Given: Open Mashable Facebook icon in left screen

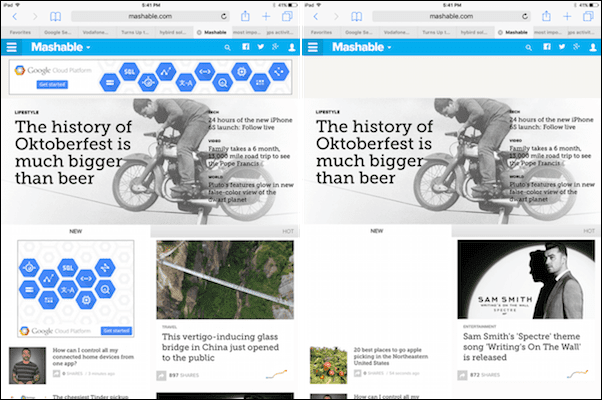Looking at the screenshot, I should coord(246,46).
